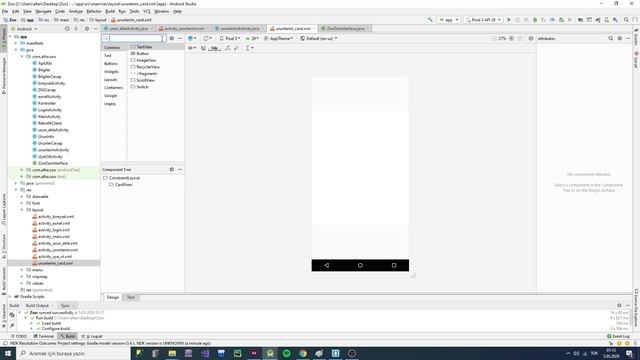
Task: Open Component Tree gear settings
Action: tap(171, 169)
